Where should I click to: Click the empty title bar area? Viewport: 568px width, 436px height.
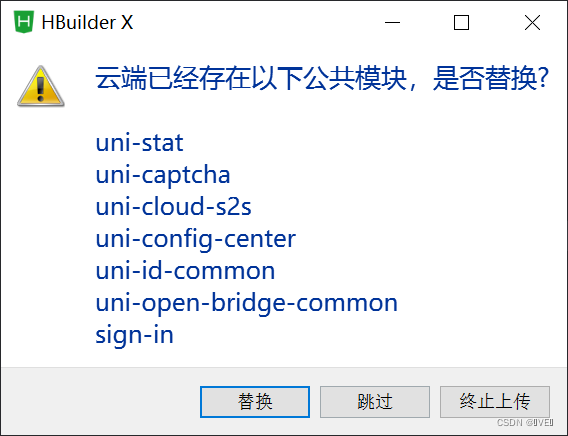coord(254,22)
